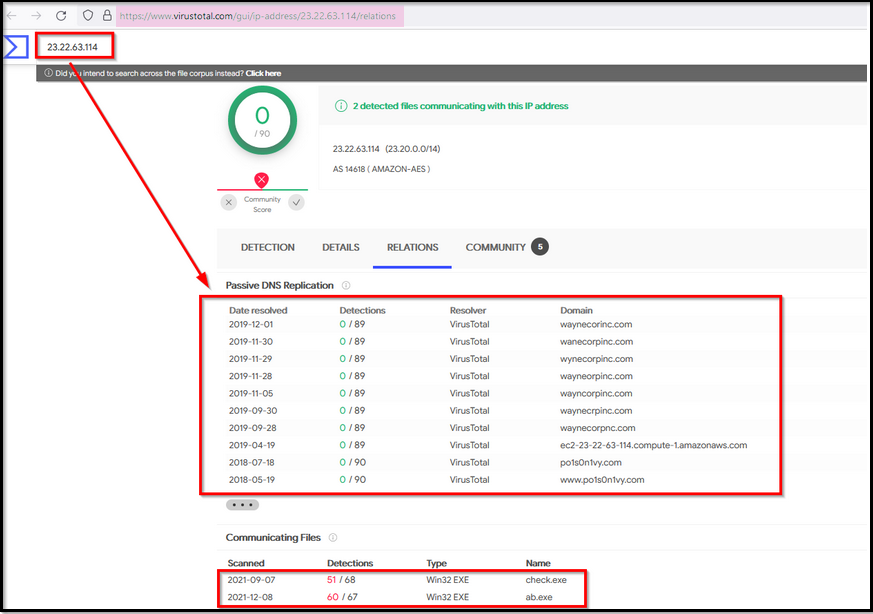Viewport: 873px width, 614px height.
Task: Click the padlock site security icon
Action: [107, 16]
